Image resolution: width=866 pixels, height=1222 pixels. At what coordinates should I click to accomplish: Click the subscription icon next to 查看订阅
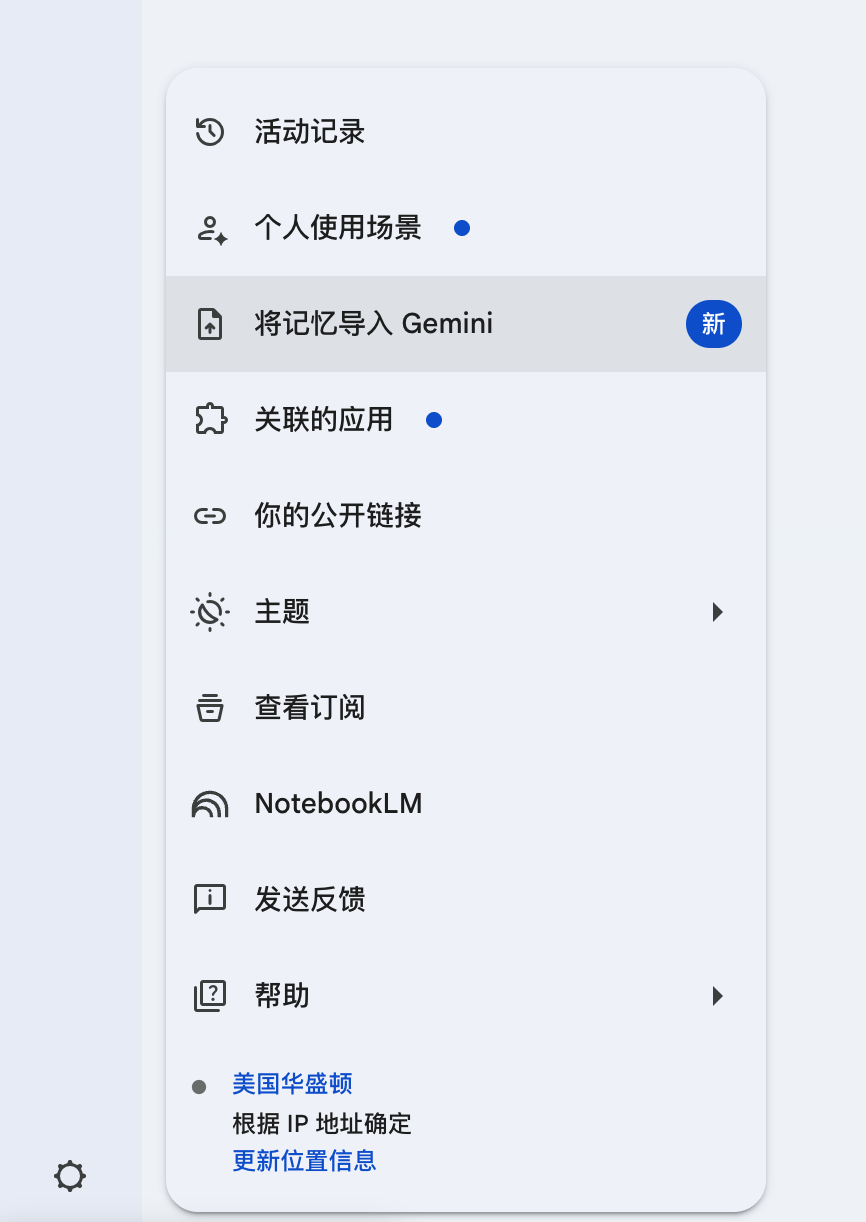tap(209, 707)
